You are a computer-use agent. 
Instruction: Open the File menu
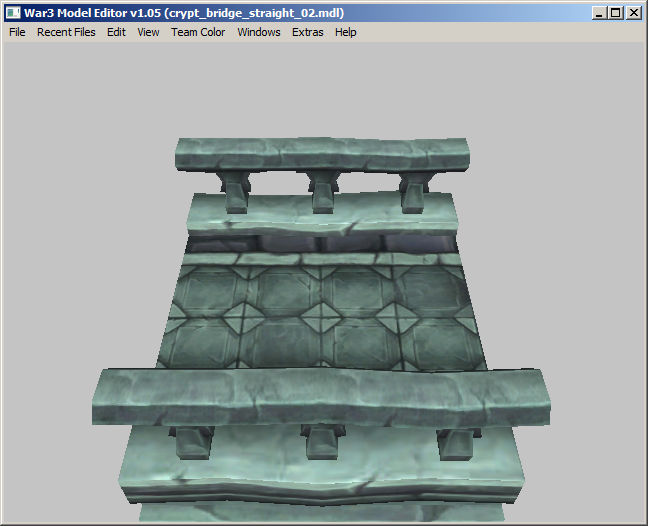click(x=17, y=32)
